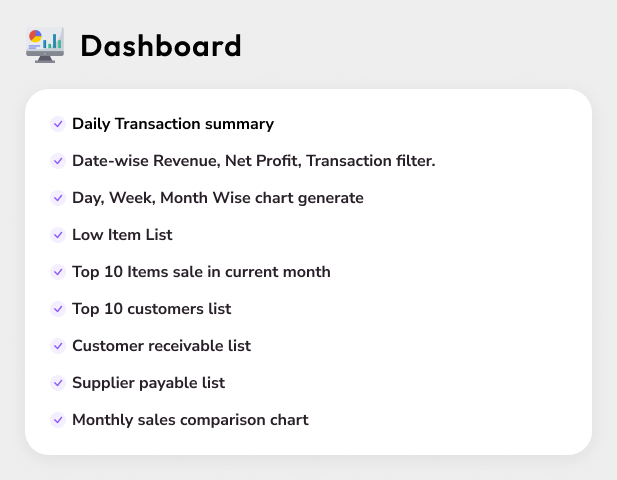This screenshot has width=617, height=480.
Task: Click the Dashboard heading text
Action: 161,46
